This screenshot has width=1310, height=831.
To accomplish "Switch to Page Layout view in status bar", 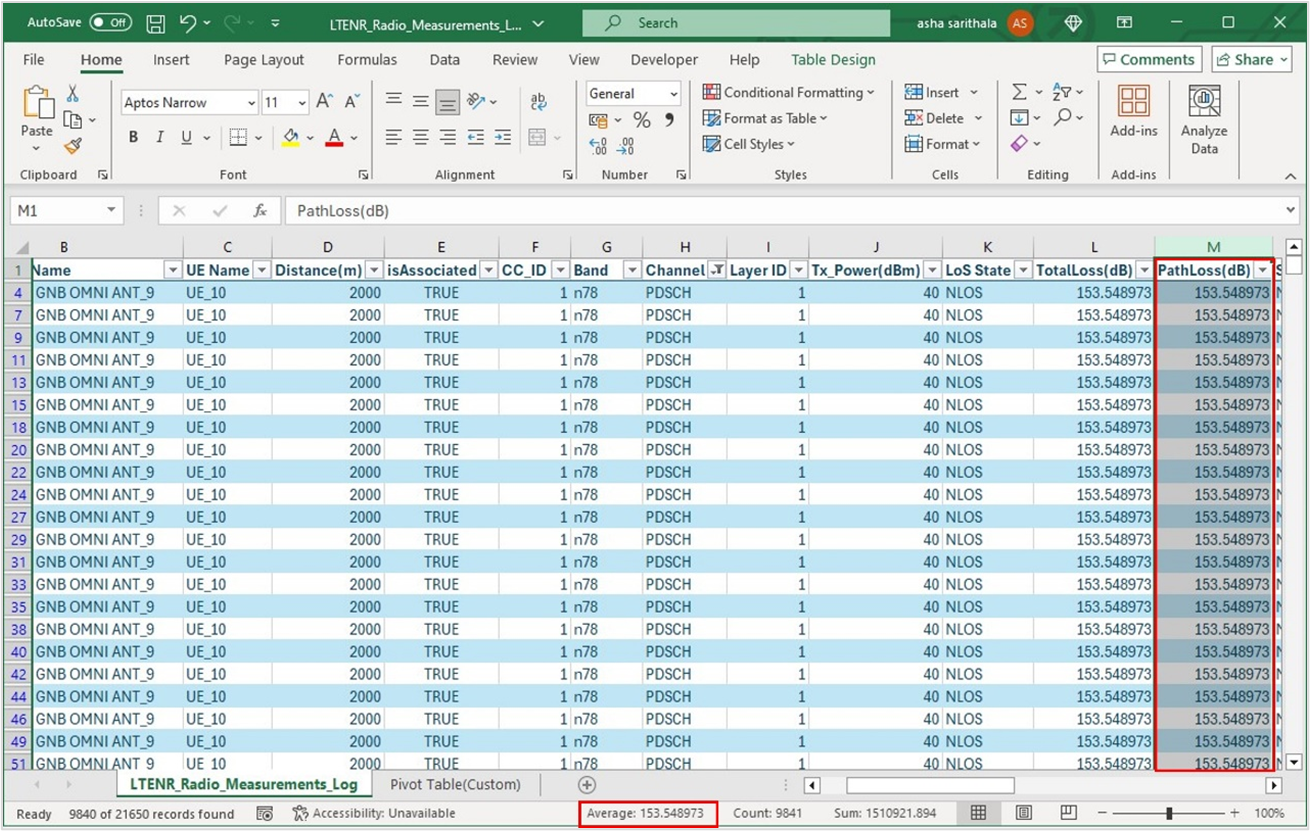I will (1024, 813).
